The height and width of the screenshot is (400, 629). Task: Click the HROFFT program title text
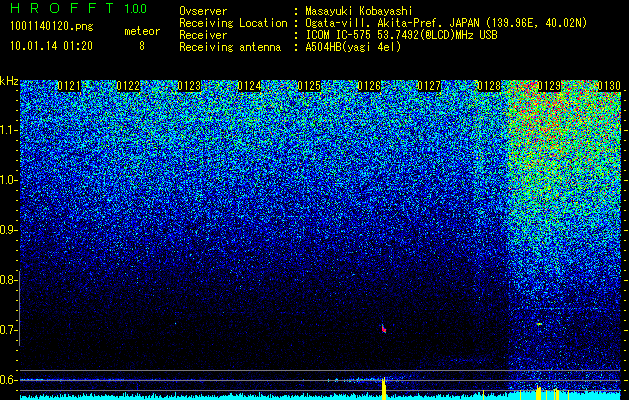click(x=62, y=8)
